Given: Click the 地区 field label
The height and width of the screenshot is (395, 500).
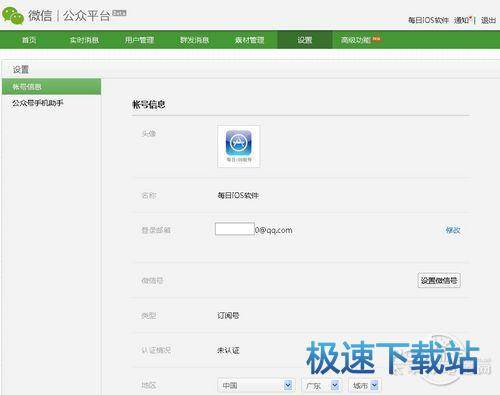Looking at the screenshot, I should (x=149, y=385).
